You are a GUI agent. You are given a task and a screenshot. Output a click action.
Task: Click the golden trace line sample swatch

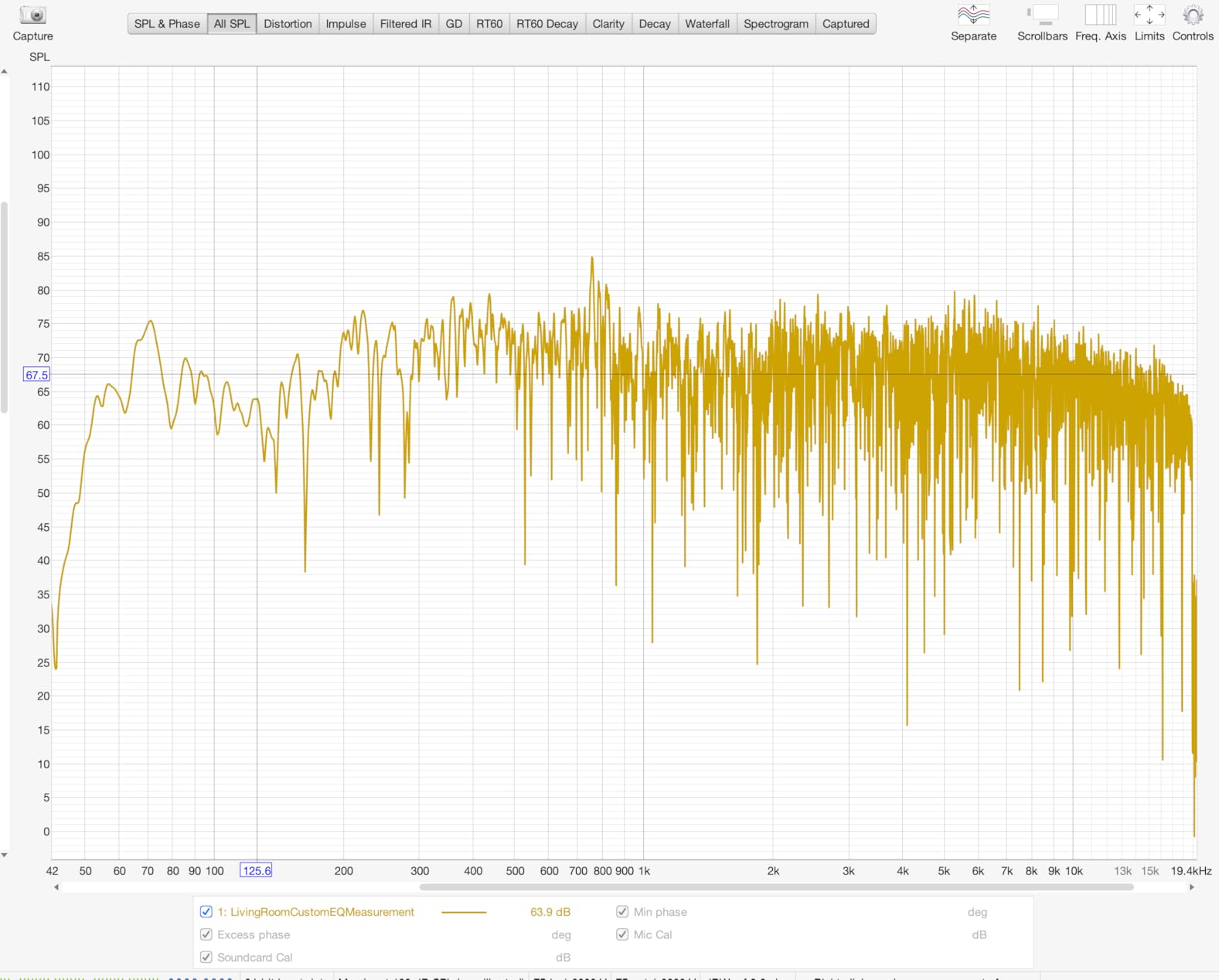(464, 912)
